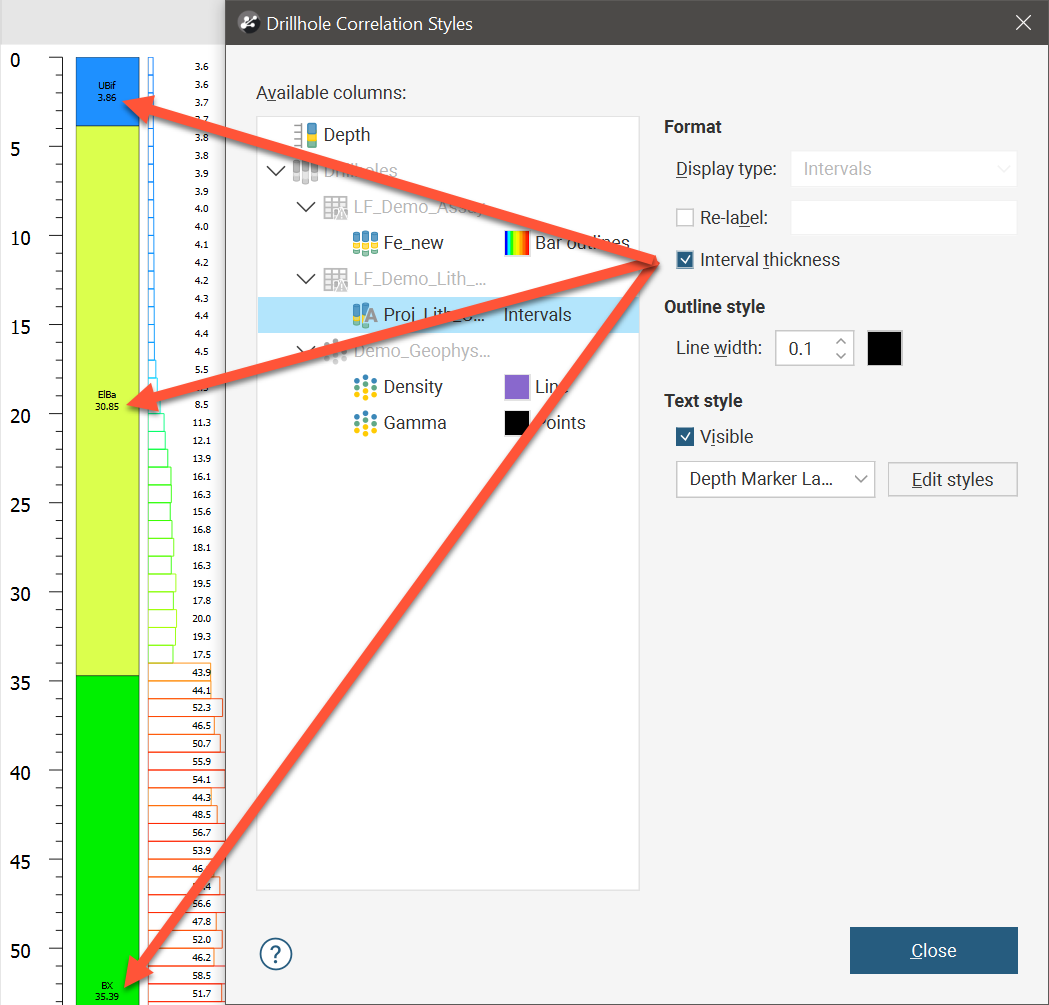Enable the Re-label checkbox
The image size is (1049, 1005).
tap(685, 217)
